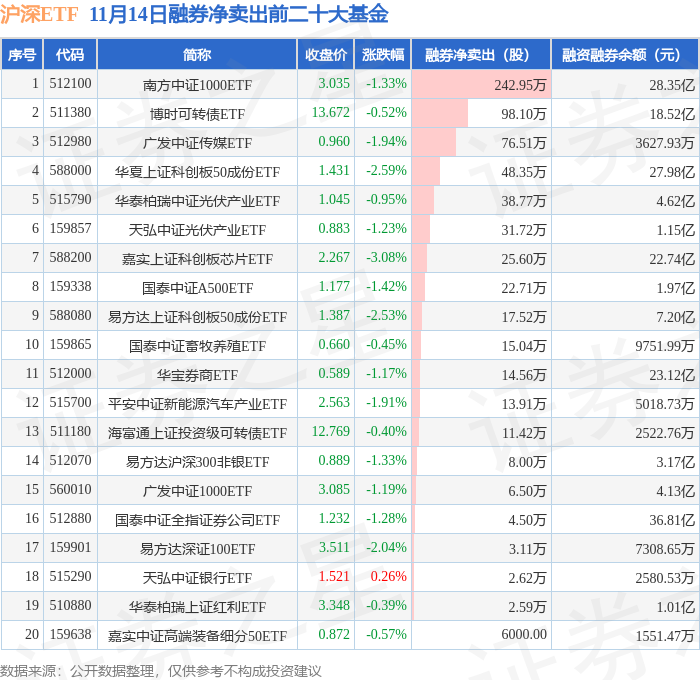Select 平安中证新能源汽车产业ETF name
The height and width of the screenshot is (680, 700).
pyautogui.click(x=197, y=404)
